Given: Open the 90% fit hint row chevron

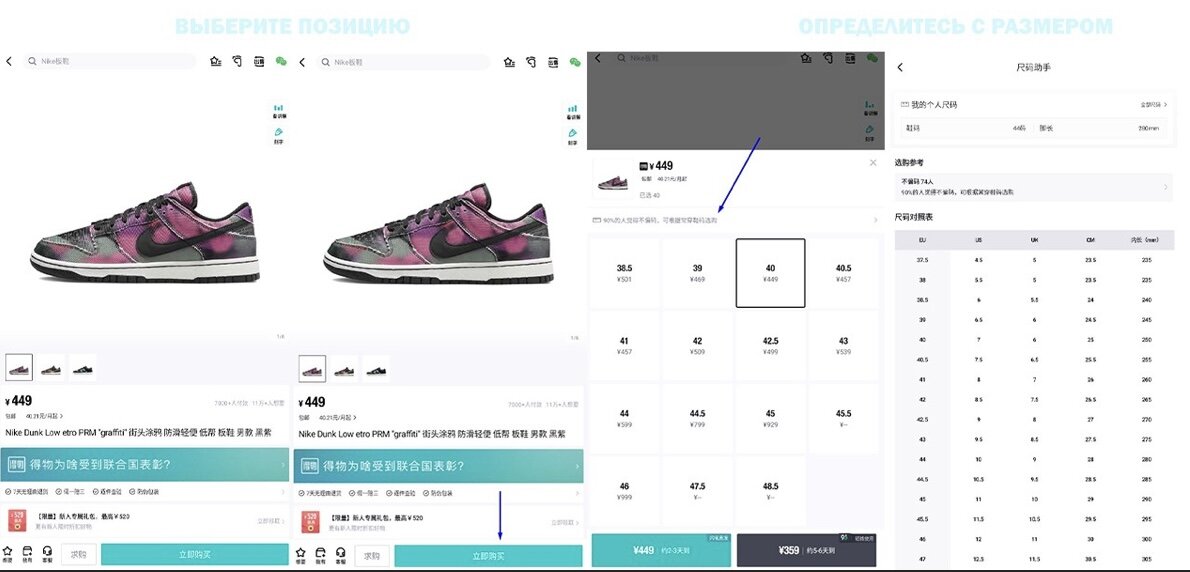Looking at the screenshot, I should click(x=876, y=220).
